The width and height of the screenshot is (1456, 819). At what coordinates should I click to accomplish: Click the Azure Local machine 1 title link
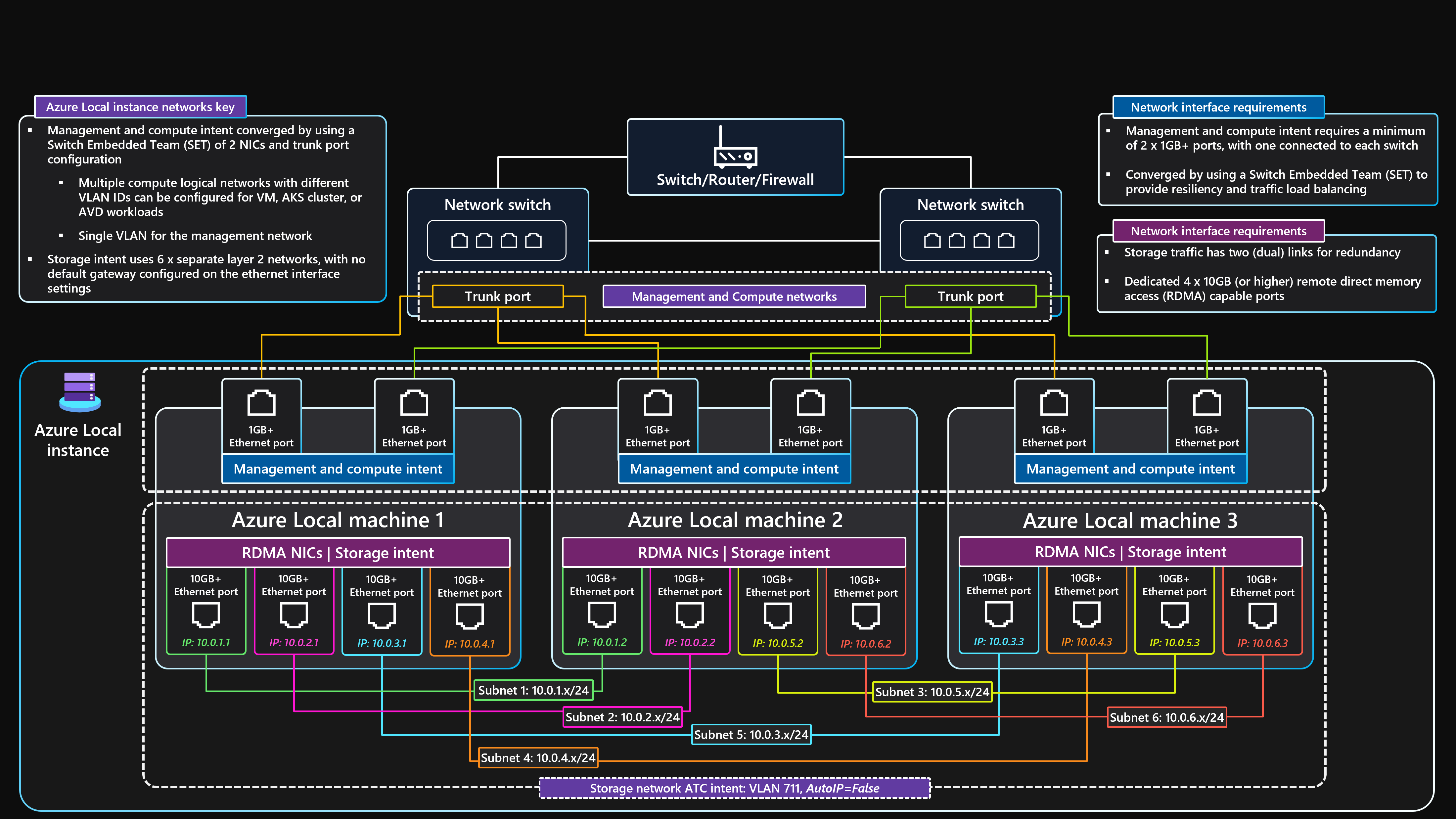pyautogui.click(x=338, y=520)
